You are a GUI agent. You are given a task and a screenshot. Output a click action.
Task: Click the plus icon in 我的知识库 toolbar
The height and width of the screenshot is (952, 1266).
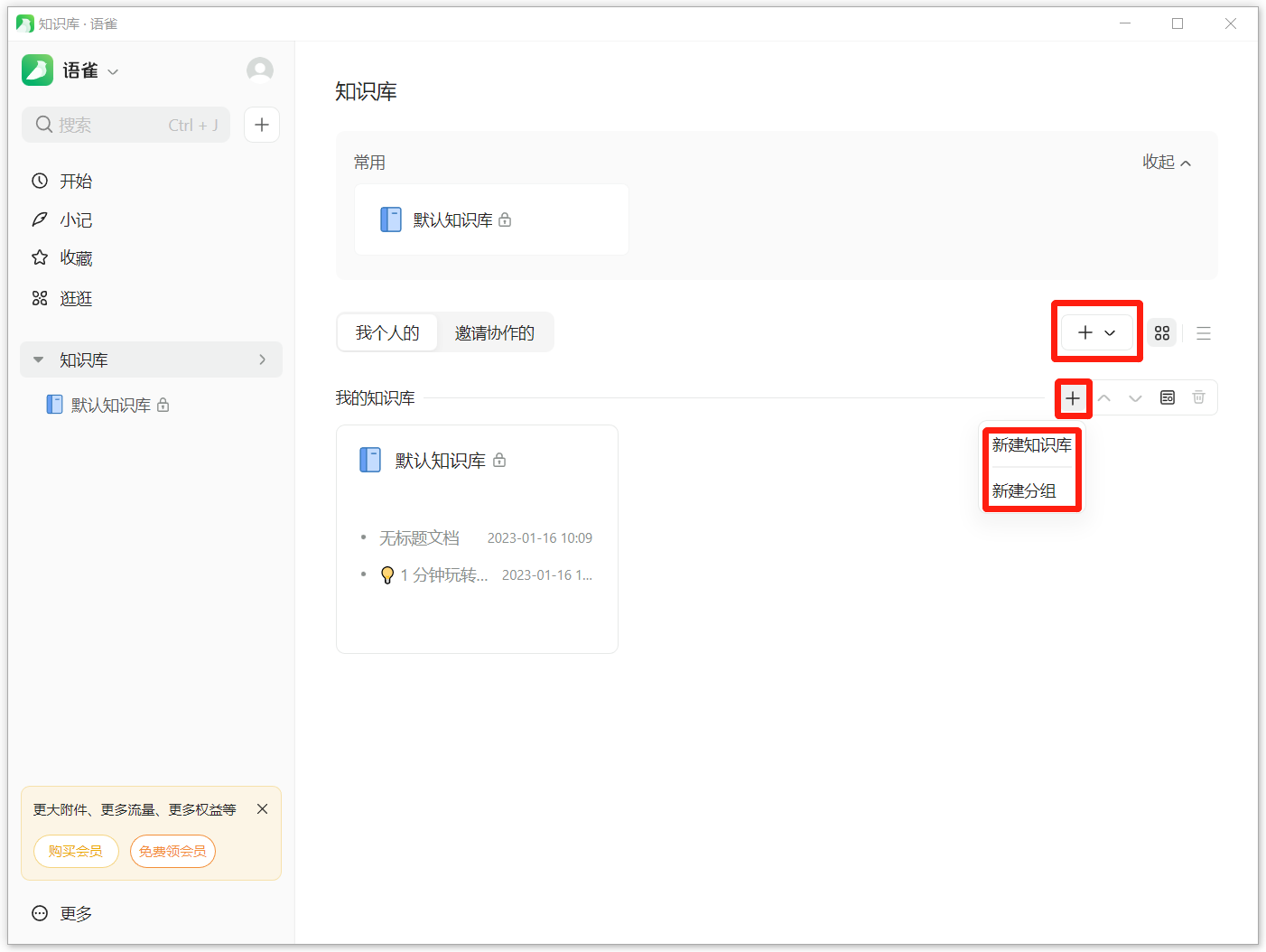coord(1073,397)
